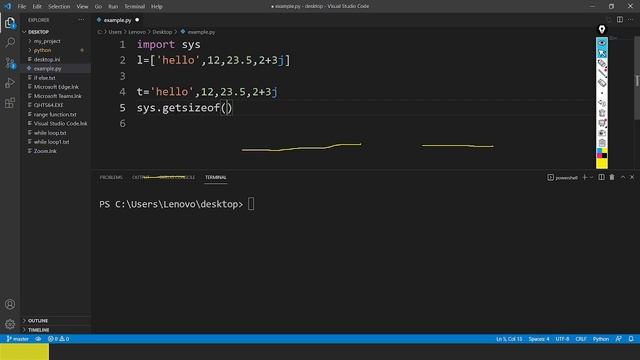Screen dimensions: 640x360
Task: Open desktop.ini in the file tree
Action: (47, 60)
